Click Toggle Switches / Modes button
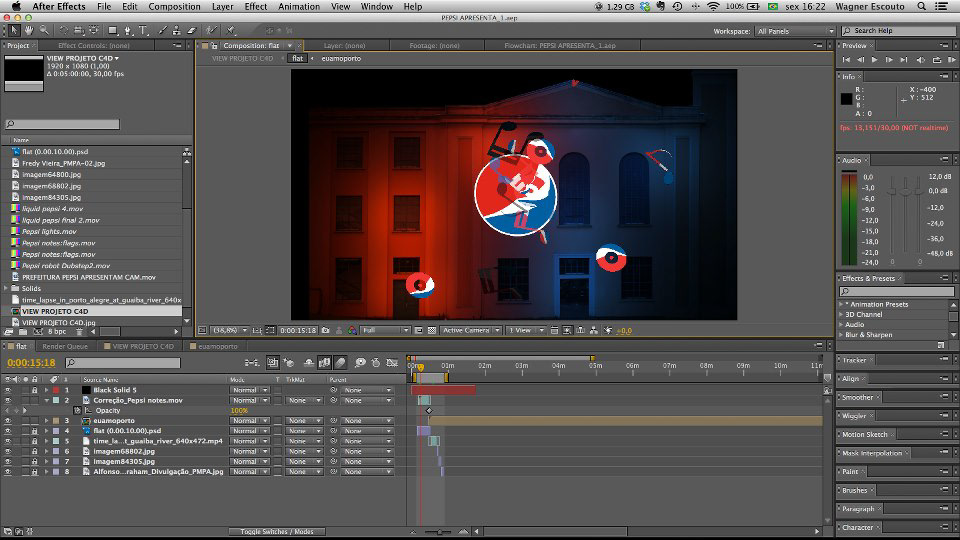Screen dimensions: 960x540 click(x=277, y=532)
